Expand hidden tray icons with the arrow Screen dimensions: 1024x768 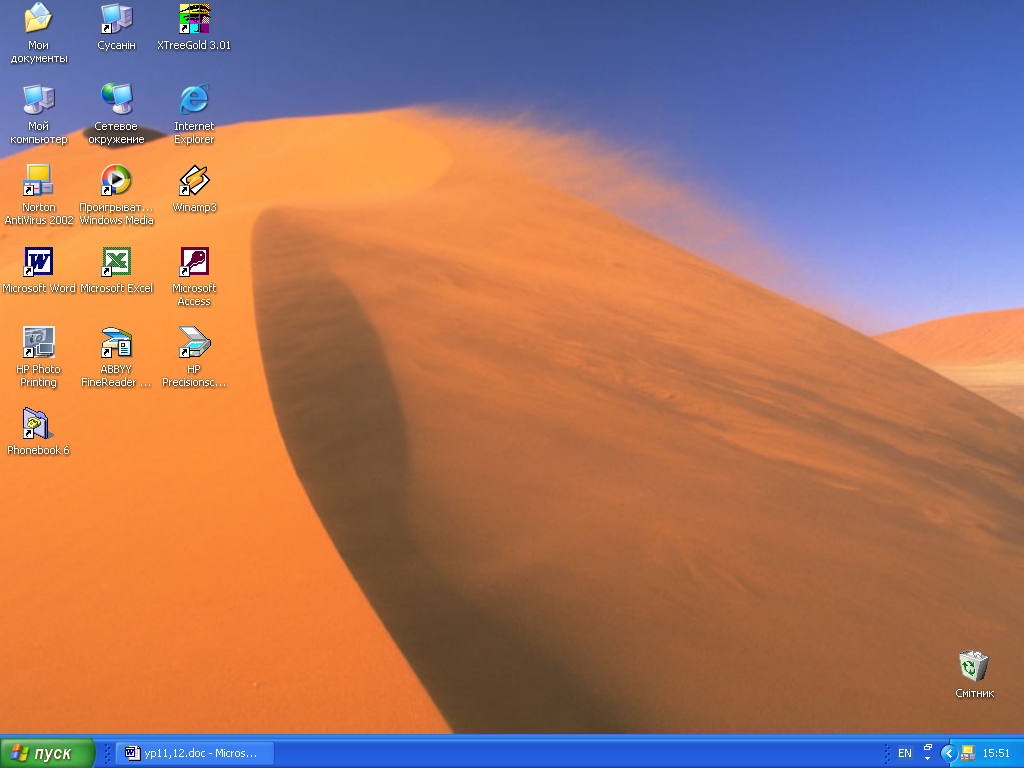coord(949,753)
